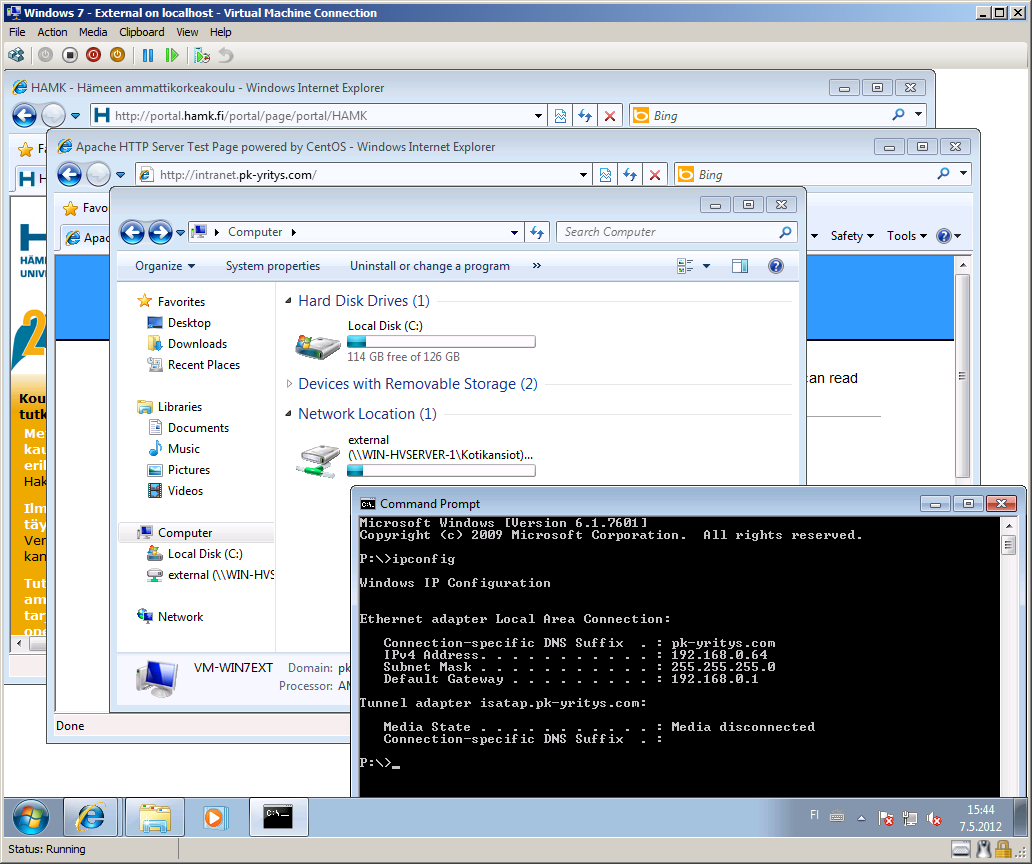Open the Media menu
The height and width of the screenshot is (864, 1032).
pos(93,32)
